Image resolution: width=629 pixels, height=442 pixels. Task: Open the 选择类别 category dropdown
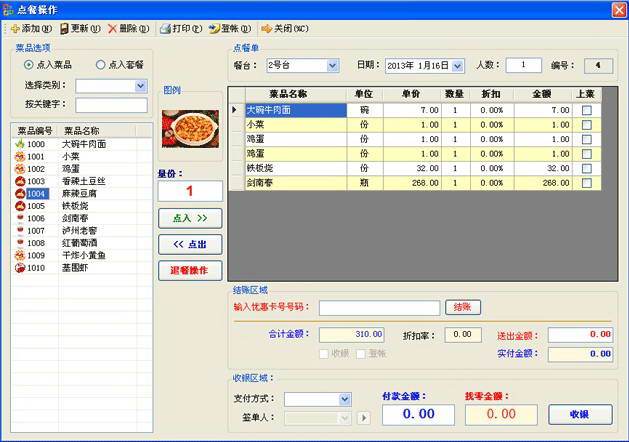pyautogui.click(x=140, y=86)
